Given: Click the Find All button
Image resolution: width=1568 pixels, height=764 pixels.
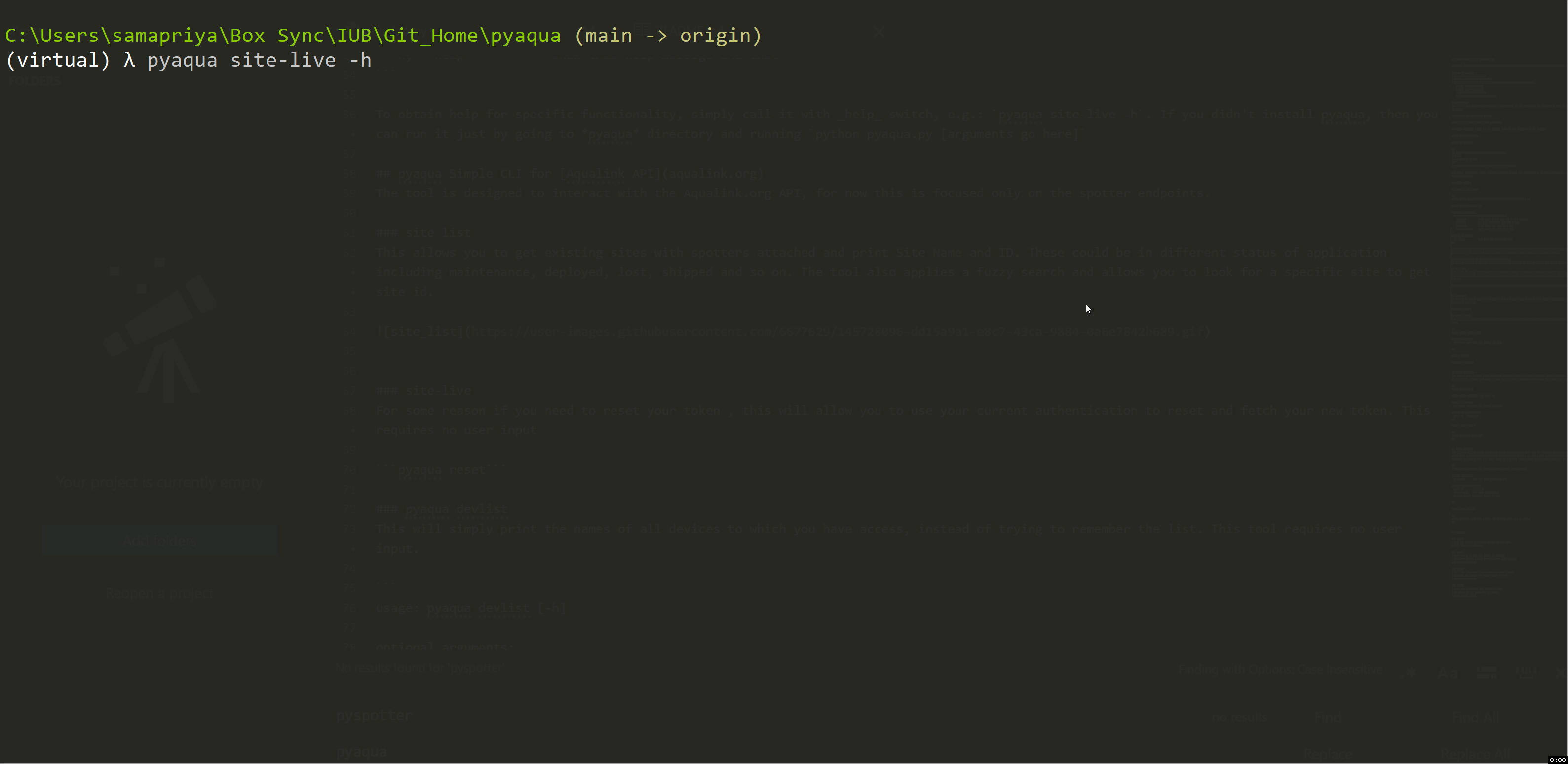Looking at the screenshot, I should pos(1475,717).
